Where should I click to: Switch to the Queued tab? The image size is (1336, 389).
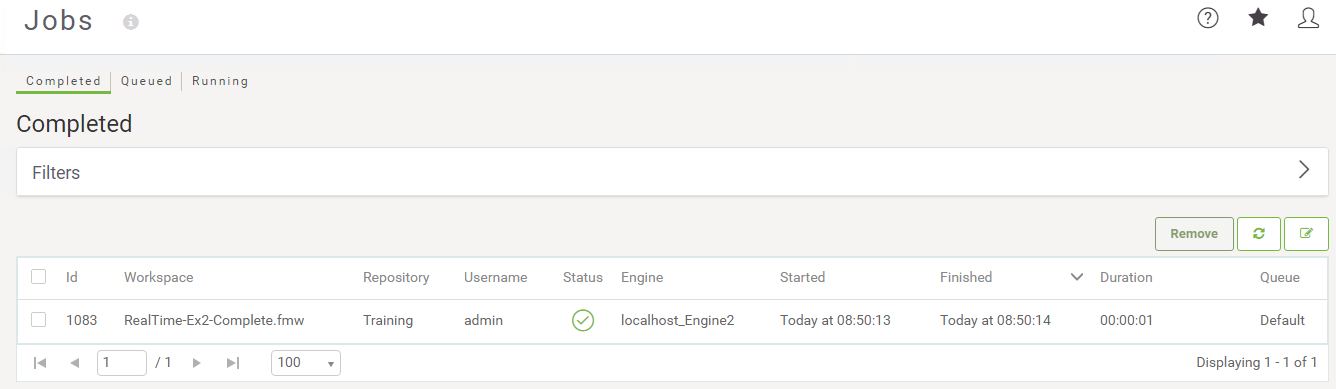tap(147, 81)
